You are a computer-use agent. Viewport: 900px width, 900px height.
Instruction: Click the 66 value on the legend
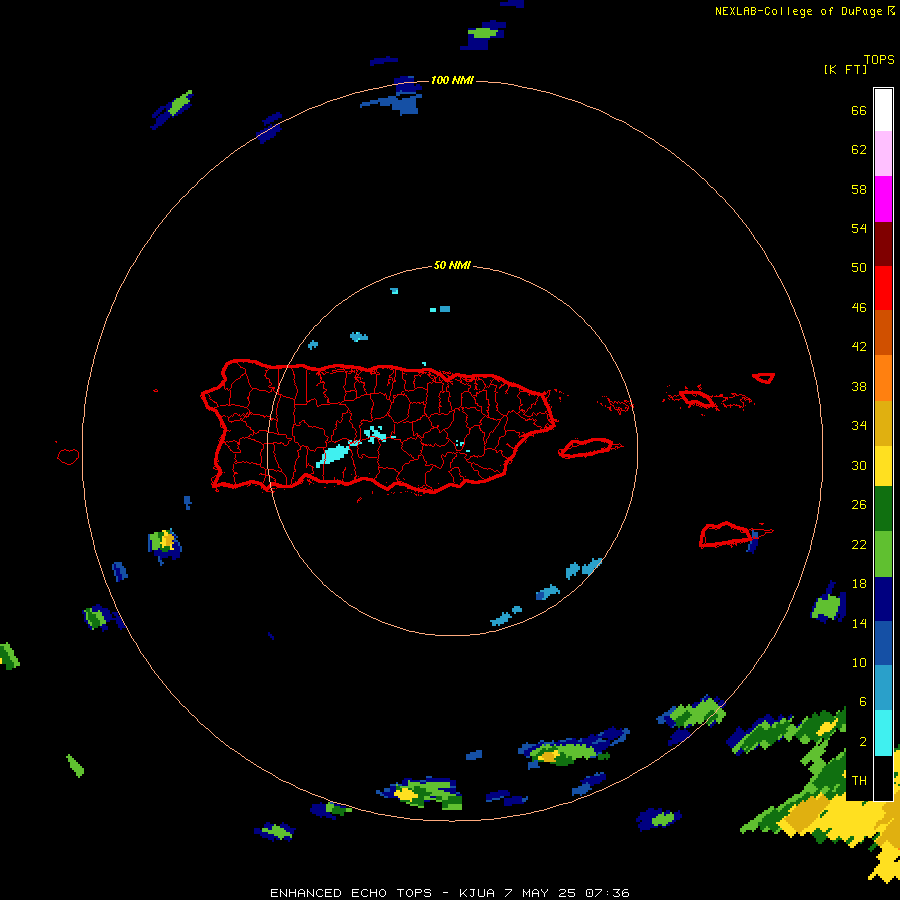click(859, 111)
